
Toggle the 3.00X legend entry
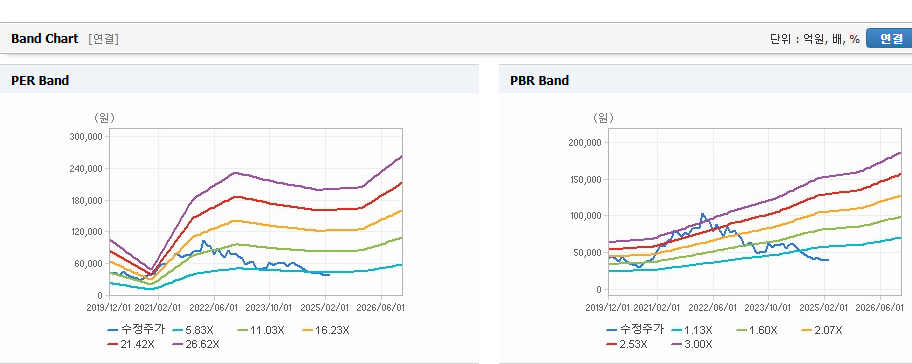[692, 344]
